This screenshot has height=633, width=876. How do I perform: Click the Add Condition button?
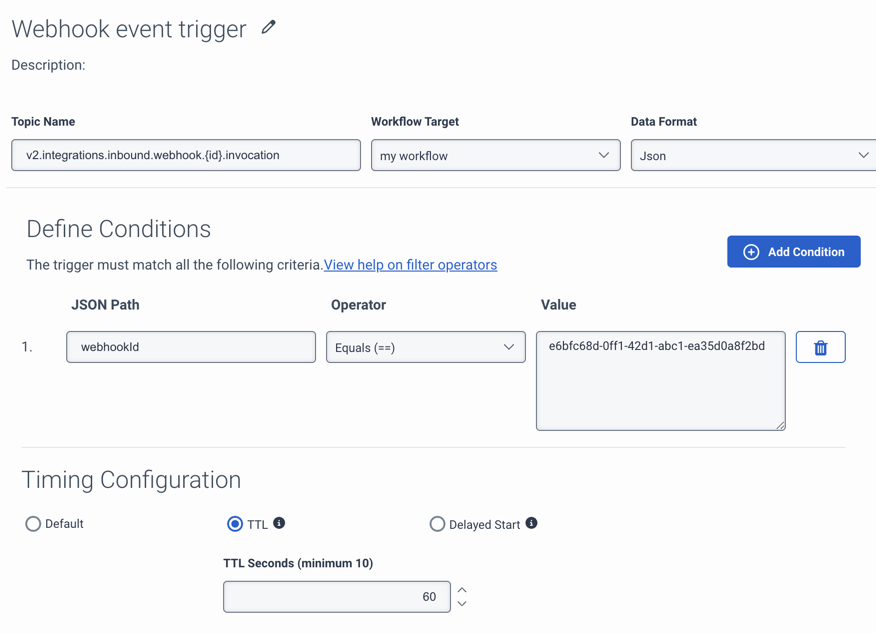click(x=793, y=251)
